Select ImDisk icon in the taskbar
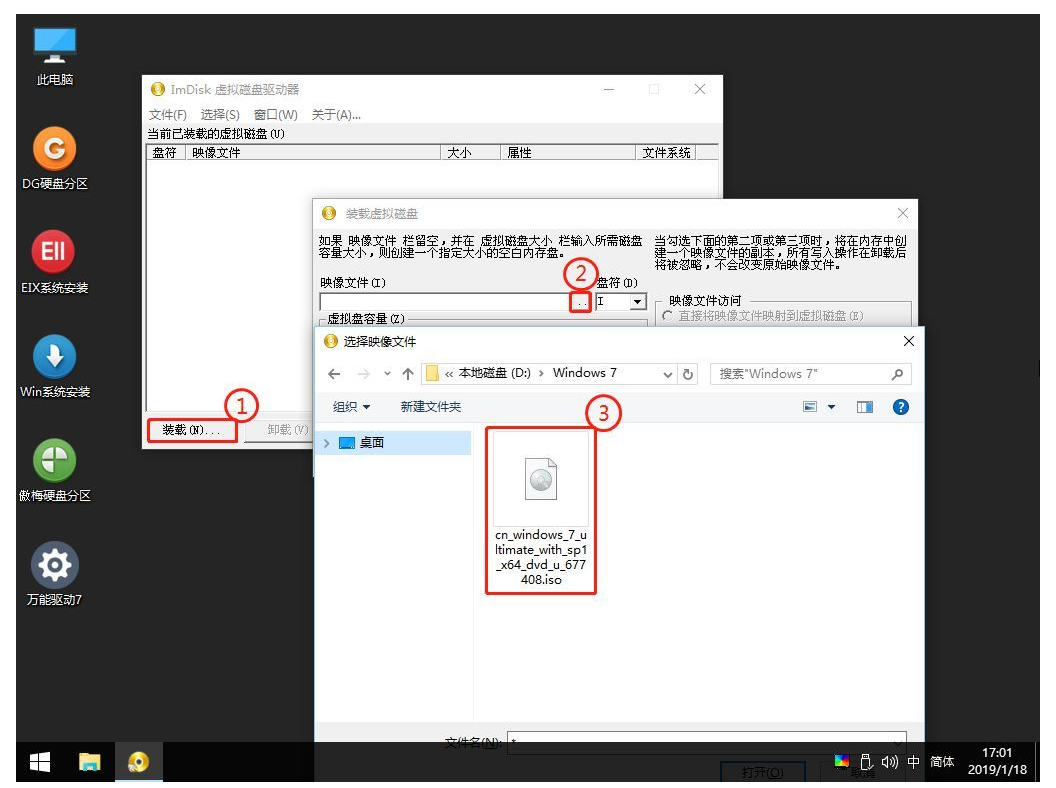The height and width of the screenshot is (788, 1056). click(138, 762)
